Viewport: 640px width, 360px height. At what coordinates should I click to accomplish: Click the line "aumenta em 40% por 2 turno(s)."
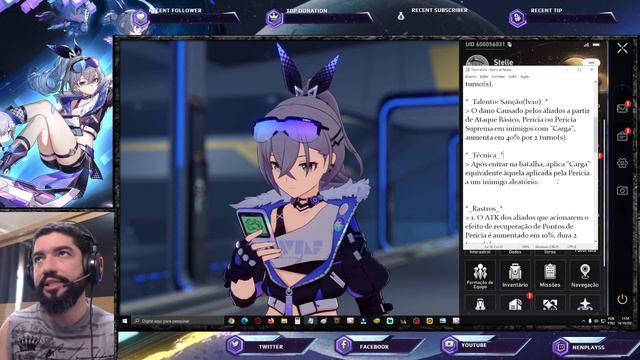[x=516, y=138]
